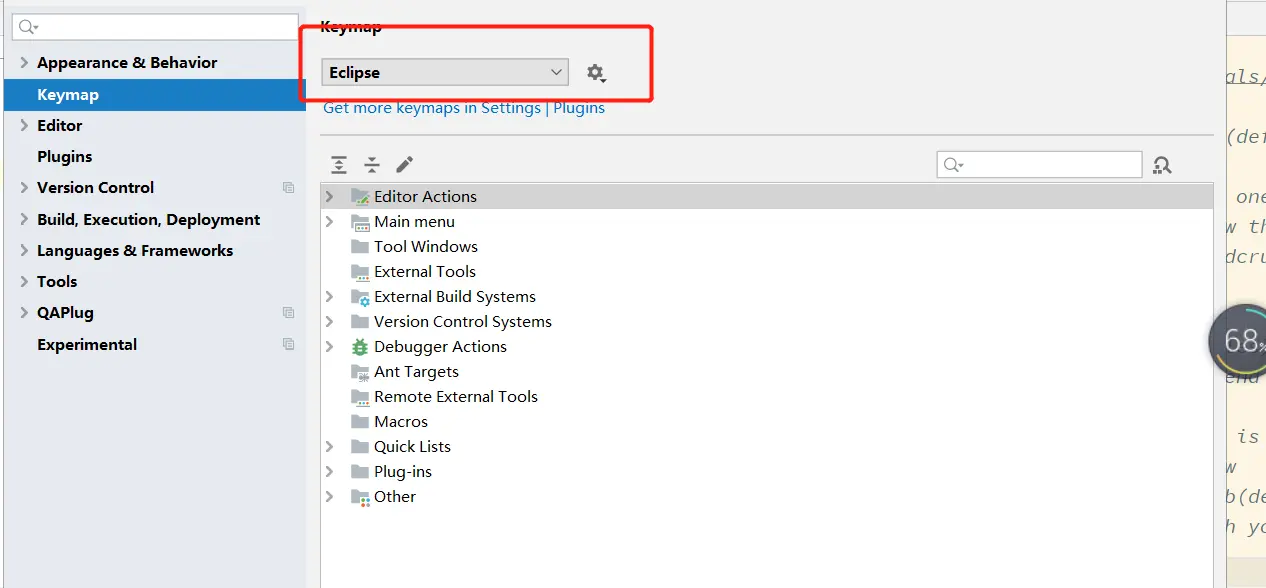Click the Macros folder icon
Image resolution: width=1266 pixels, height=588 pixels.
click(x=360, y=422)
